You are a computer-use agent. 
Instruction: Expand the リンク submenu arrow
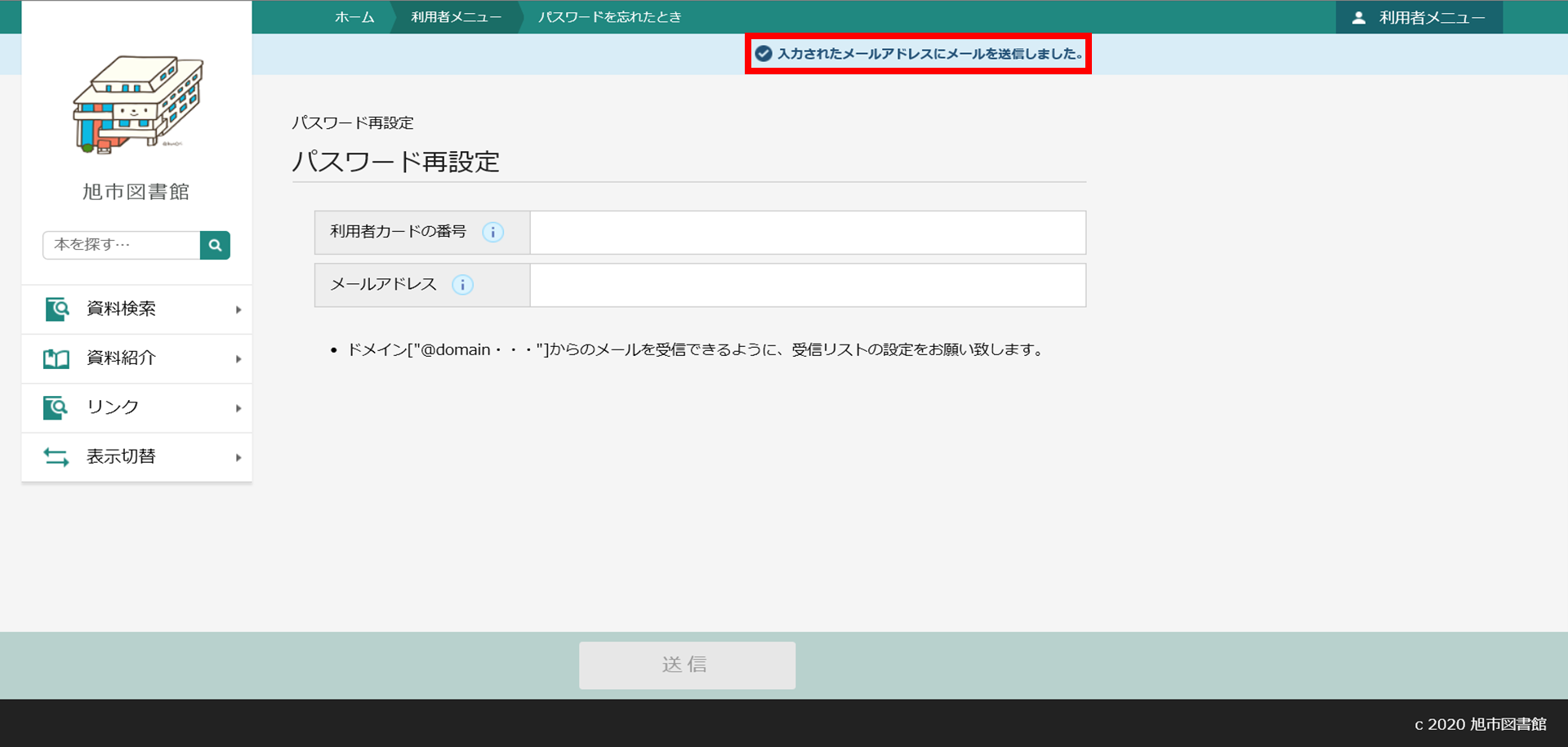238,408
